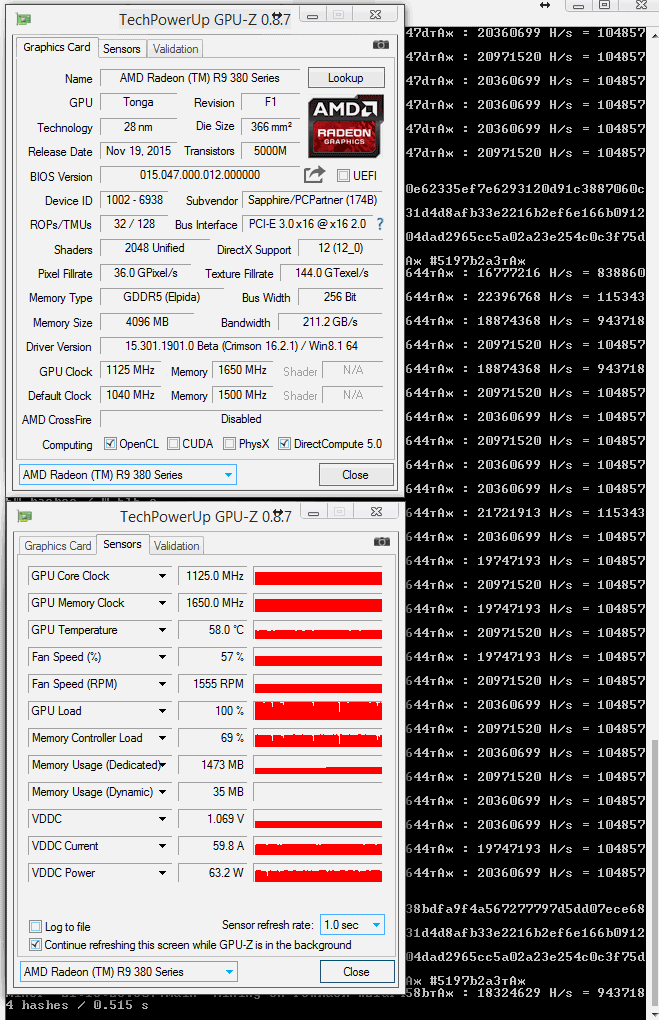Click the Driver Version value field
659x1020 pixels.
pos(241,346)
